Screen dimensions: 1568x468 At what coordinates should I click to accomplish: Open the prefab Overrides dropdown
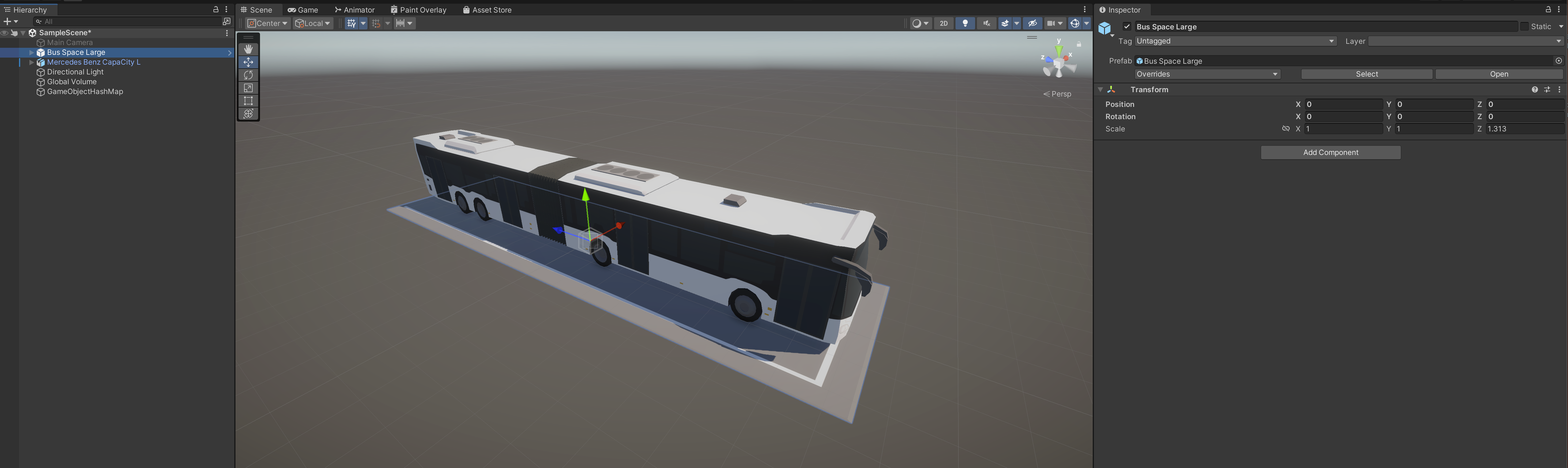pyautogui.click(x=1207, y=74)
